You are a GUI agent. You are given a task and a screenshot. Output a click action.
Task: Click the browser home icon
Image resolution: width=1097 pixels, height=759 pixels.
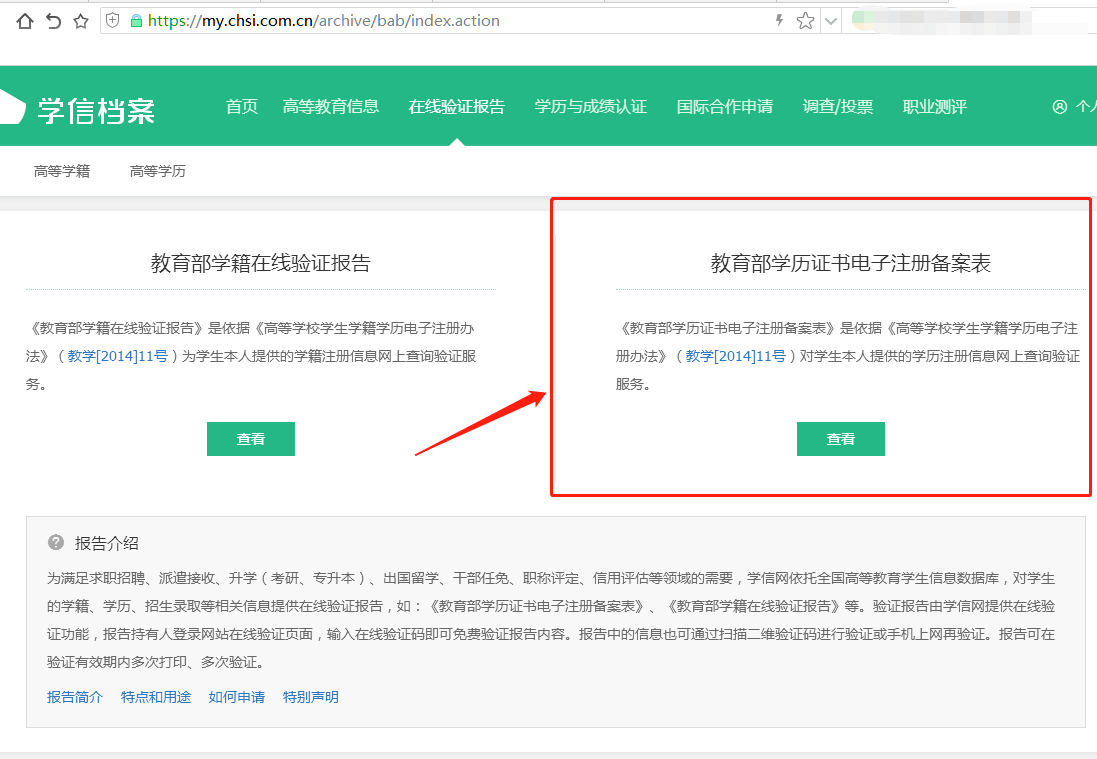[25, 21]
